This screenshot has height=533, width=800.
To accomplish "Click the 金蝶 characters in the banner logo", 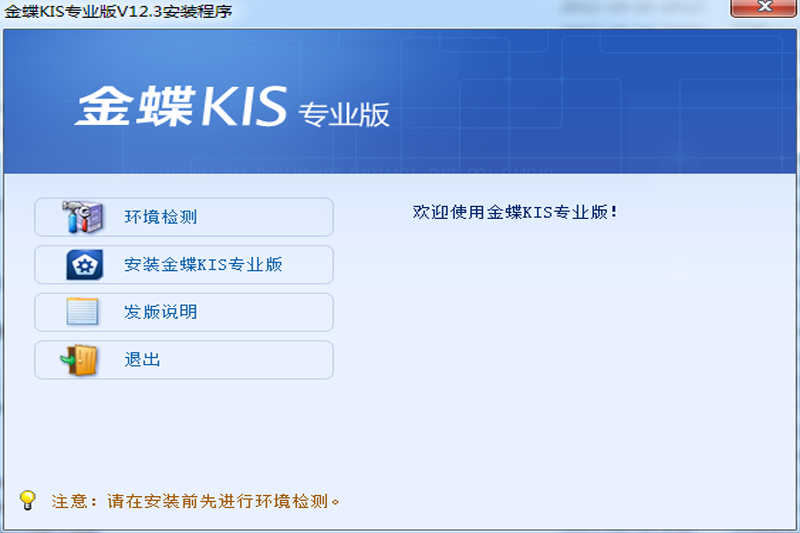I will coord(133,106).
